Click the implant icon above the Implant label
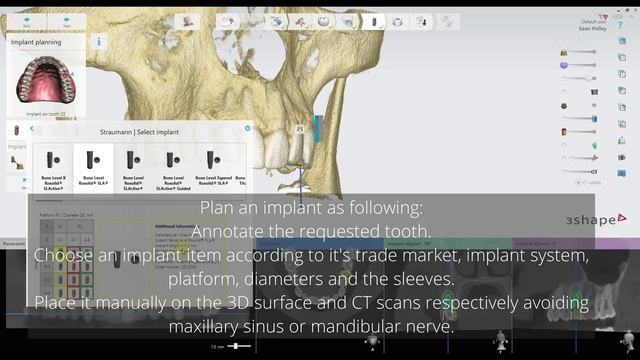Screen dimensions: 640x360 17,130
